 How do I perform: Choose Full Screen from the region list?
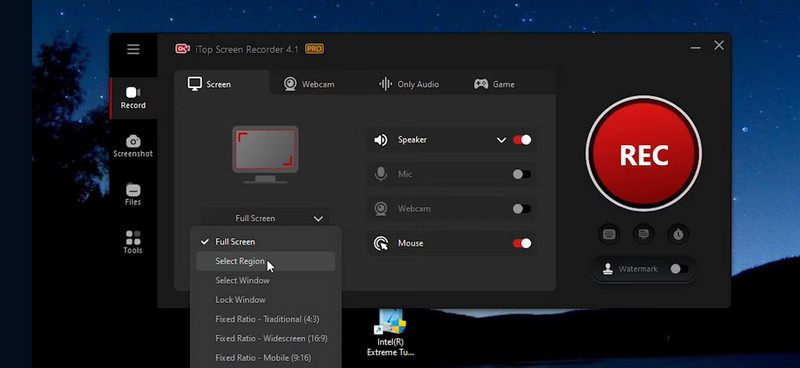point(265,242)
